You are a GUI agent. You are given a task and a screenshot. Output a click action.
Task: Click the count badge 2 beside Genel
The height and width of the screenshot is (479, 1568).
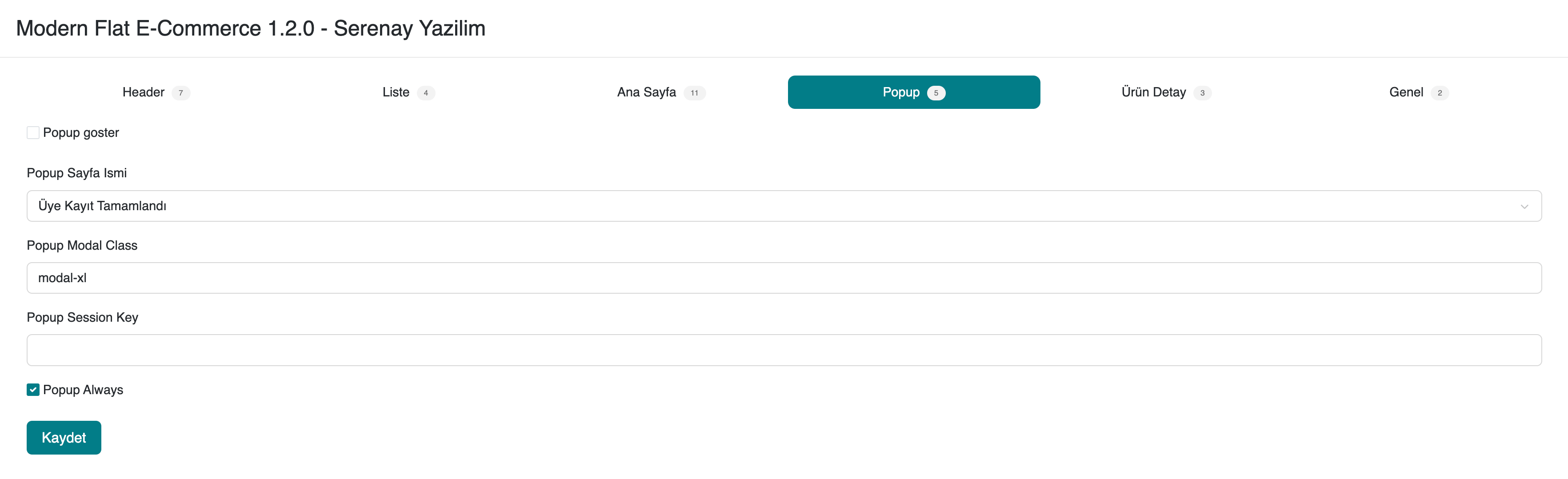(1439, 93)
